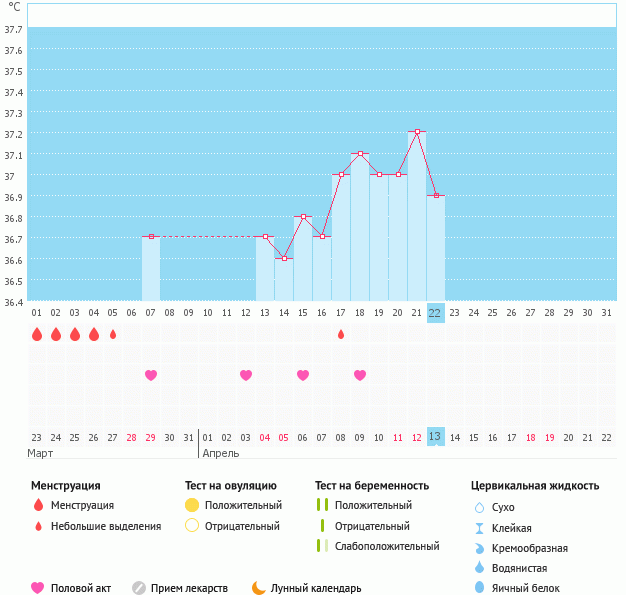The width and height of the screenshot is (626, 595).
Task: Click the temperature point on cycle day 07
Action: [x=151, y=237]
